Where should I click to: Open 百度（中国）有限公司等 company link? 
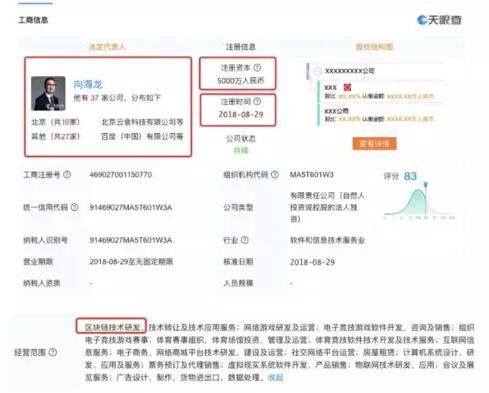(142, 136)
